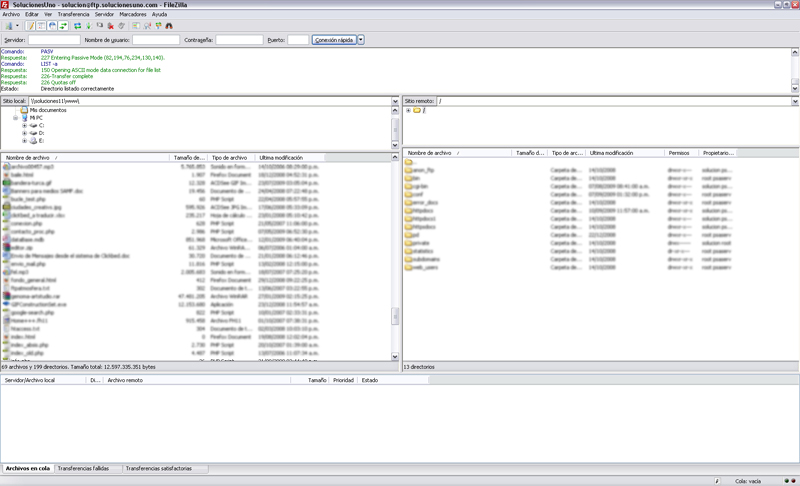
Task: Refresh the file and folder lists
Action: coord(78,25)
